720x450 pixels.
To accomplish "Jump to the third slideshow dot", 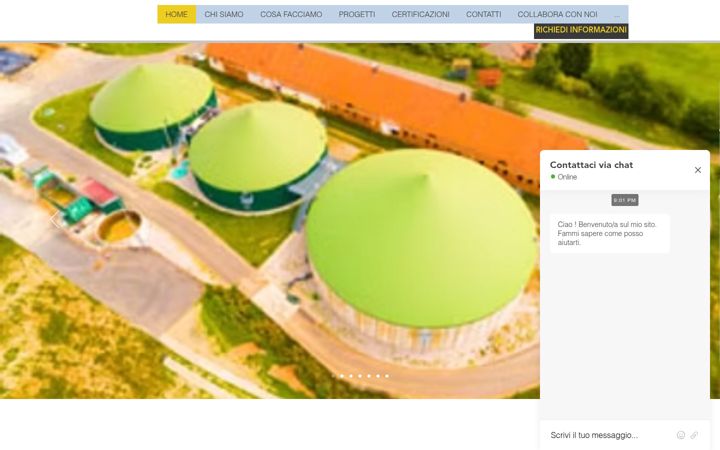I will (x=360, y=376).
